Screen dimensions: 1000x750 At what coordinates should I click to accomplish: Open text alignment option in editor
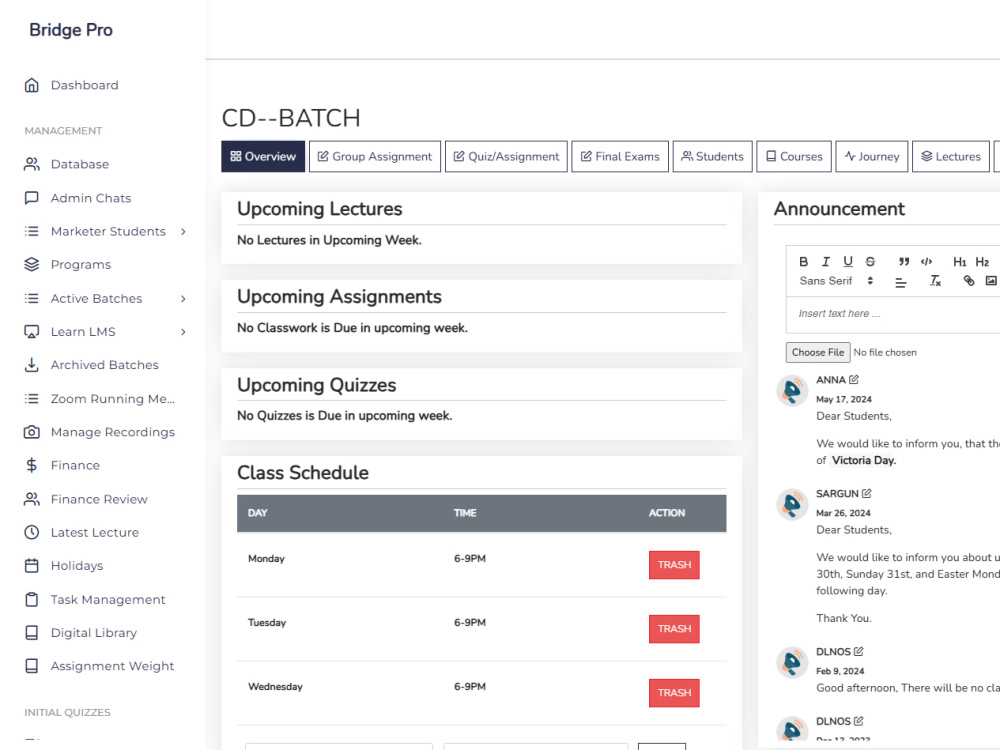pyautogui.click(x=901, y=281)
